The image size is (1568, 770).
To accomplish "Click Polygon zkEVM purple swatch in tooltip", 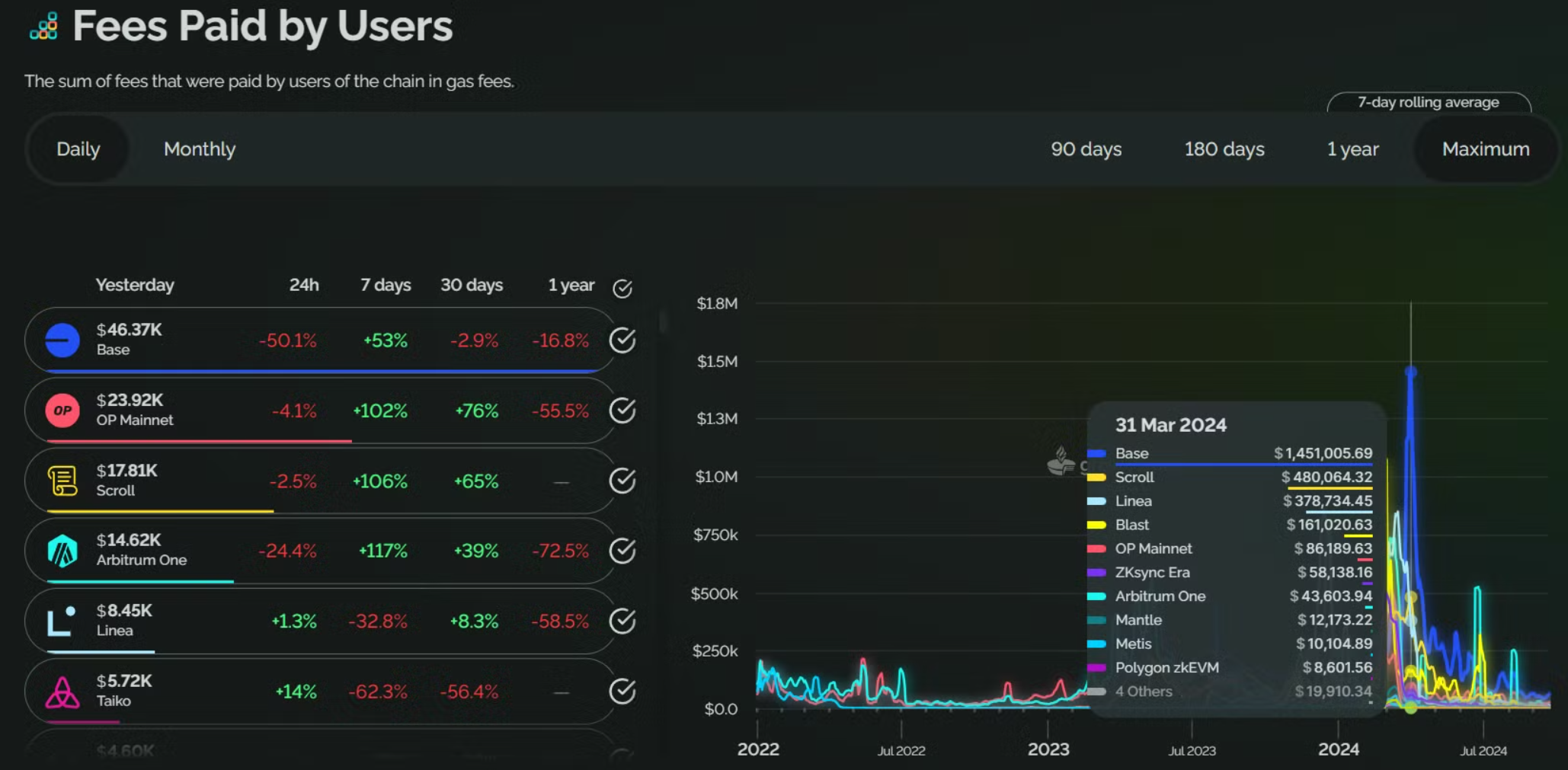I will click(x=1096, y=668).
